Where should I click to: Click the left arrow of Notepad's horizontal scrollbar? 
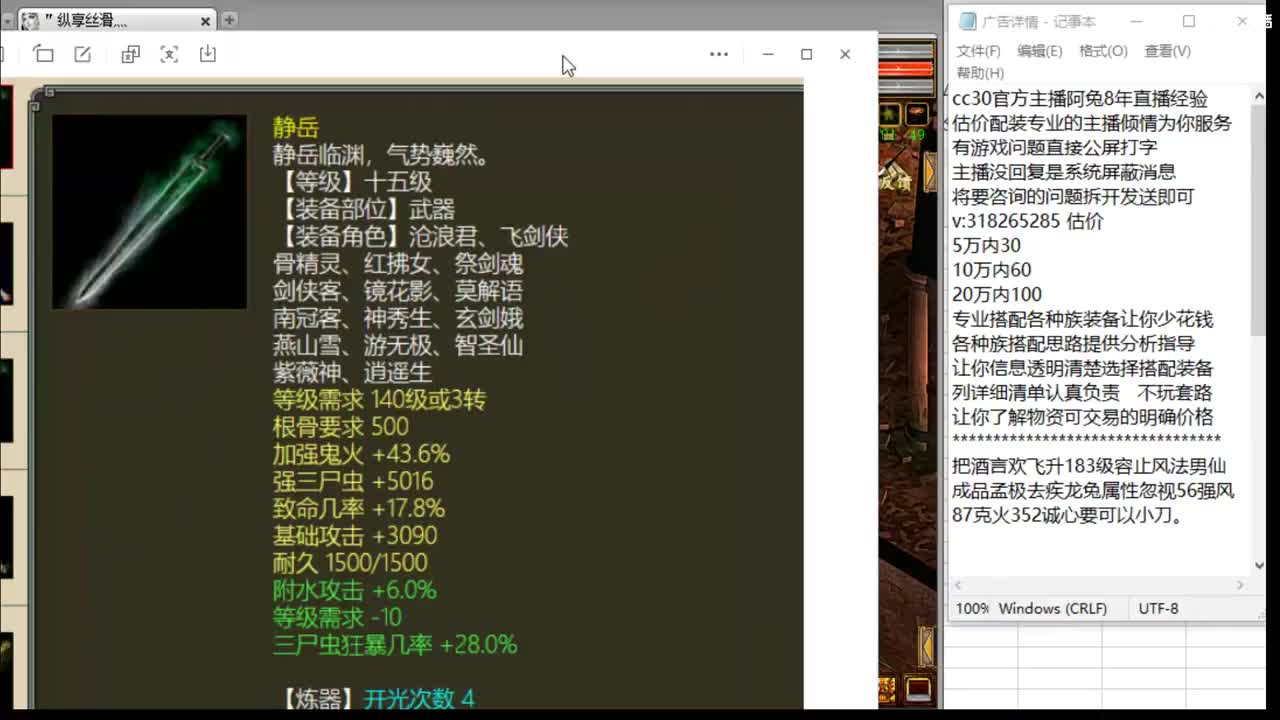click(956, 585)
